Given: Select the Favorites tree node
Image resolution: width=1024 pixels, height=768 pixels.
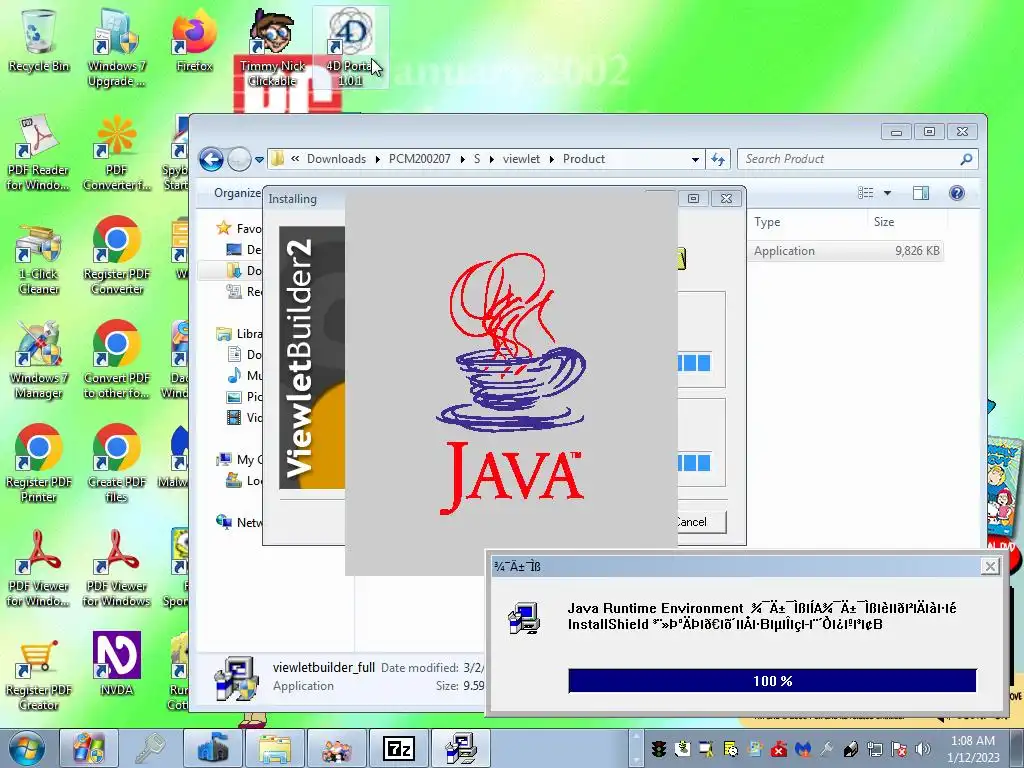Looking at the screenshot, I should coord(238,228).
